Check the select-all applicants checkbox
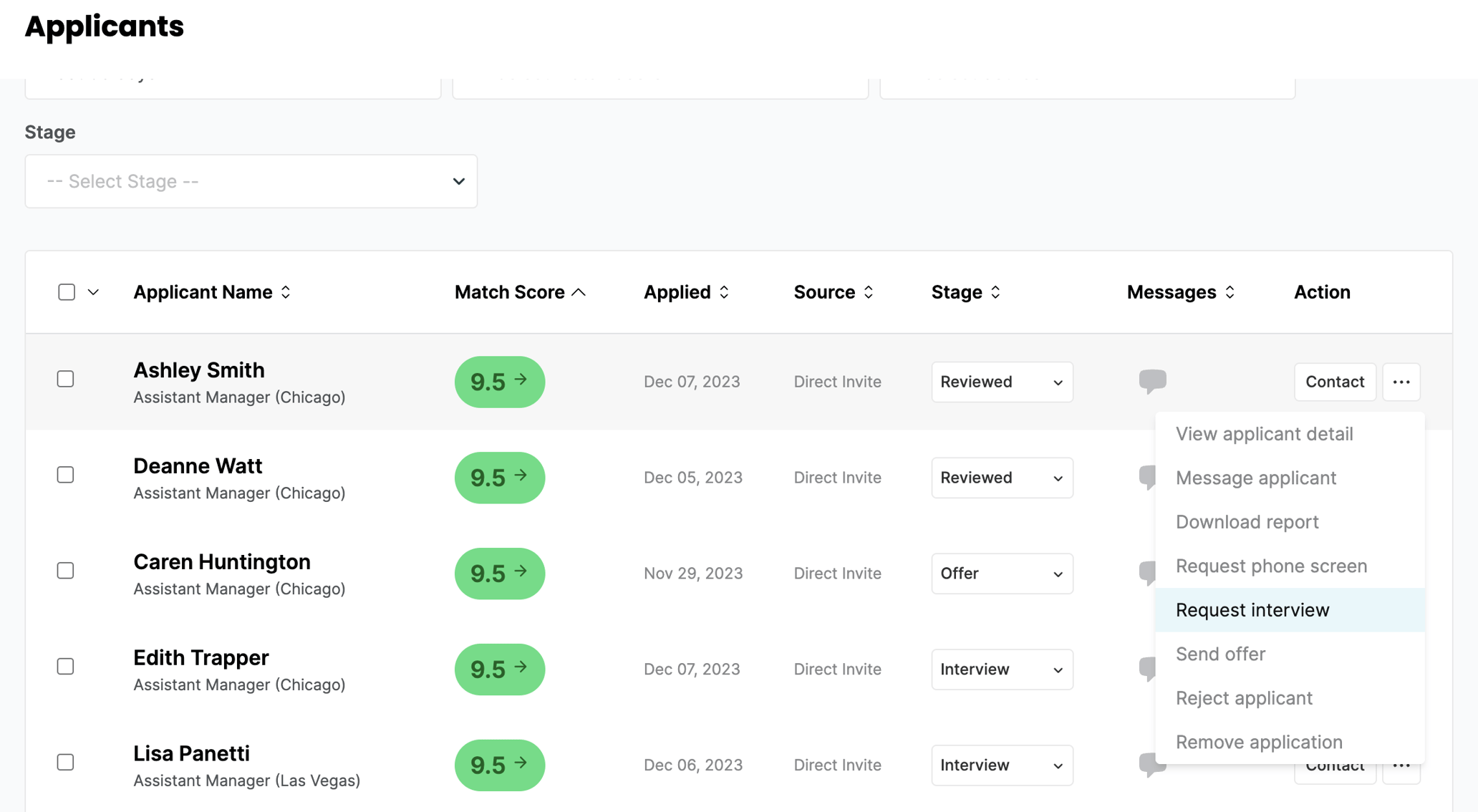The width and height of the screenshot is (1478, 812). [x=67, y=292]
